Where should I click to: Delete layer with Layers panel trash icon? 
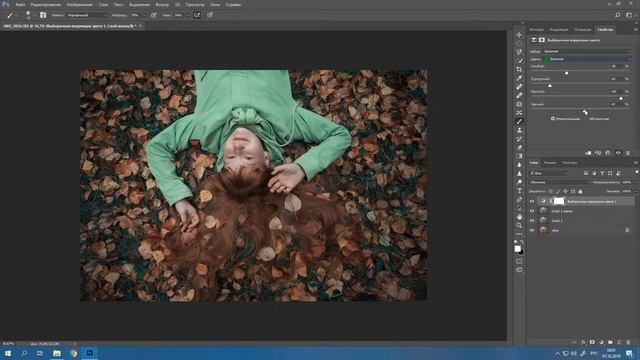(x=628, y=342)
